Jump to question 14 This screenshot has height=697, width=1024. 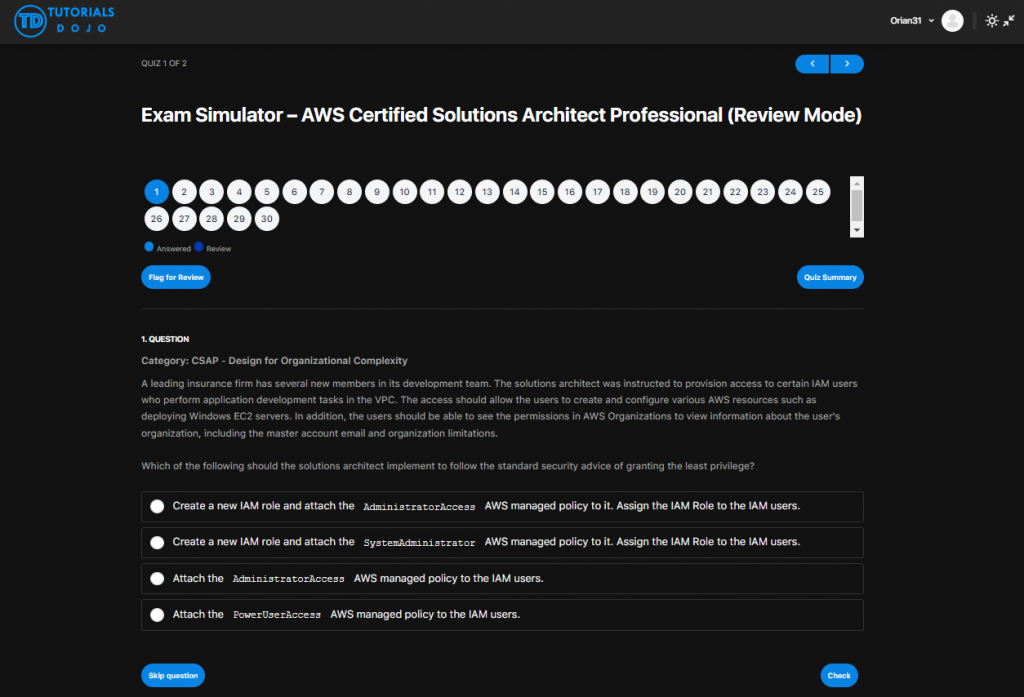pos(514,191)
